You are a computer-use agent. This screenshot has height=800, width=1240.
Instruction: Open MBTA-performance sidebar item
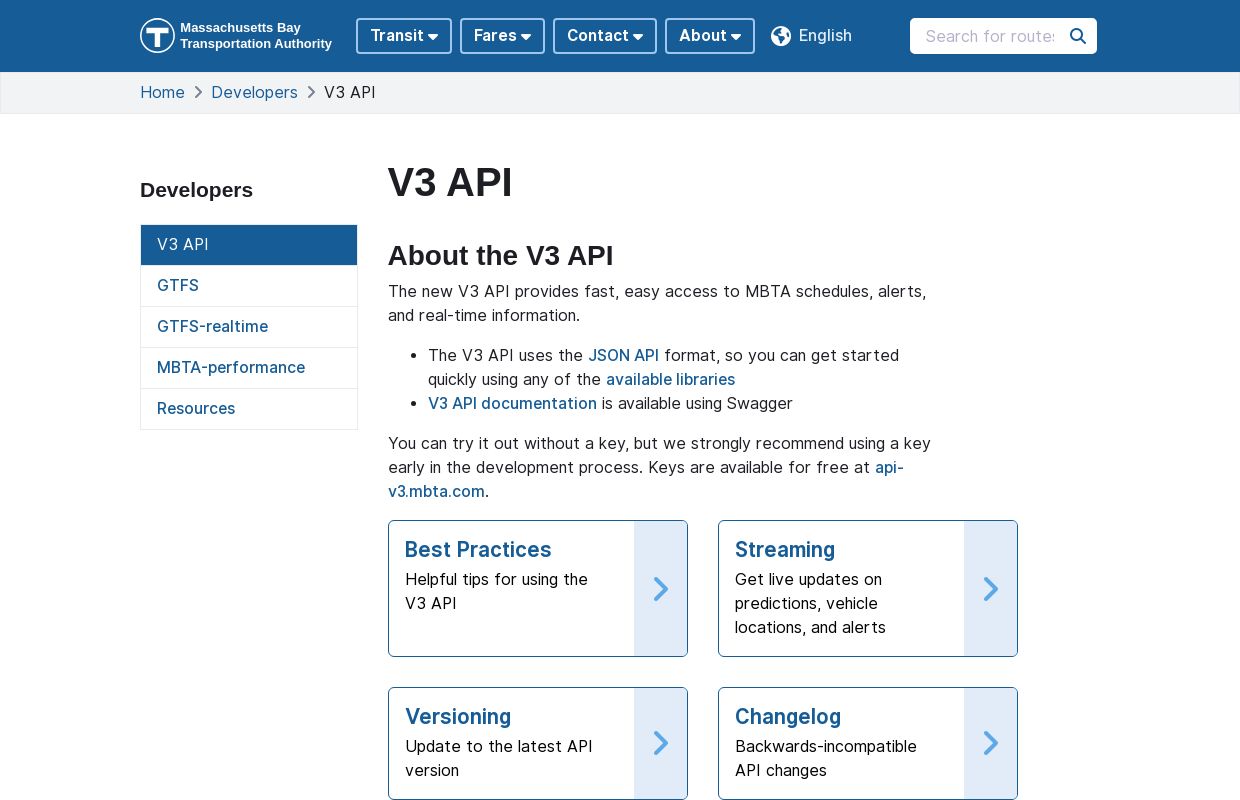[249, 368]
